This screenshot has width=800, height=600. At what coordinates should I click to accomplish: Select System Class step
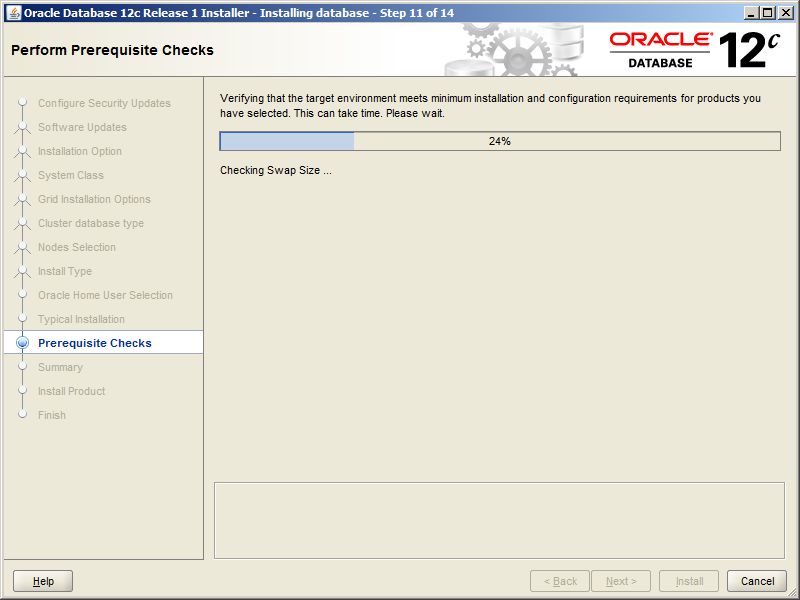point(70,175)
